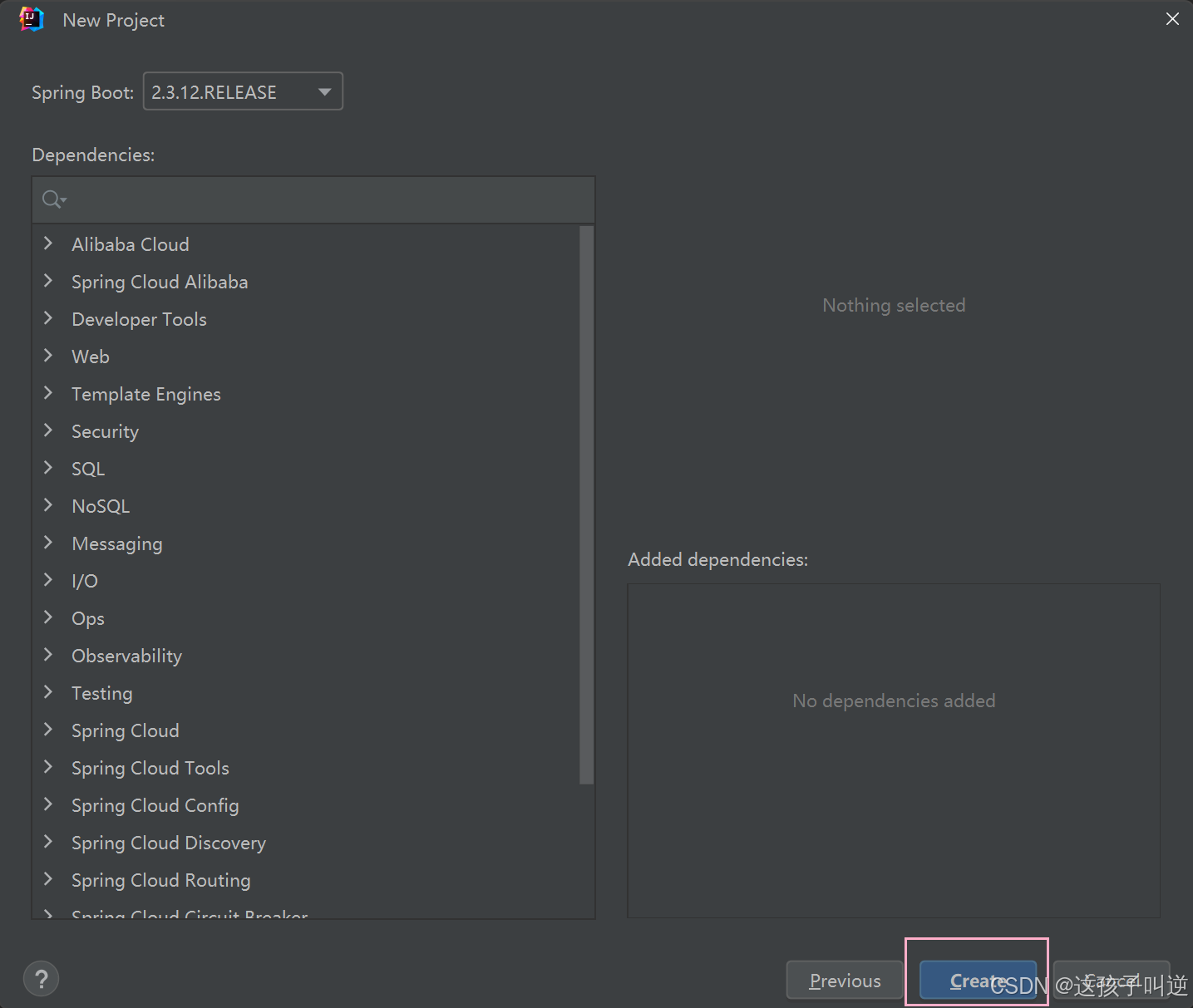
Task: Select the Spring Cloud Tools label
Action: click(x=150, y=769)
